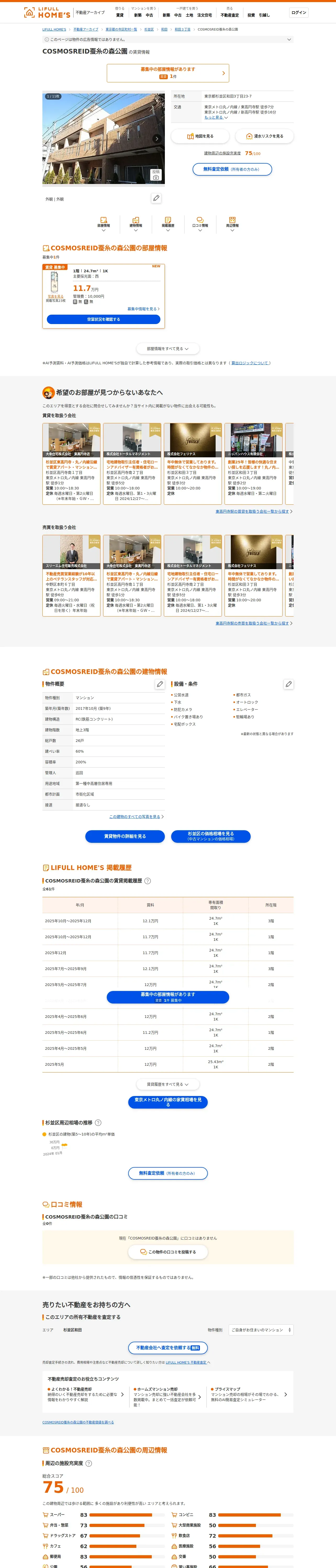This screenshot has width=336, height=1568.
Task: Click help icon beside 賃貸掲載履歴 heading
Action: pyautogui.click(x=148, y=880)
